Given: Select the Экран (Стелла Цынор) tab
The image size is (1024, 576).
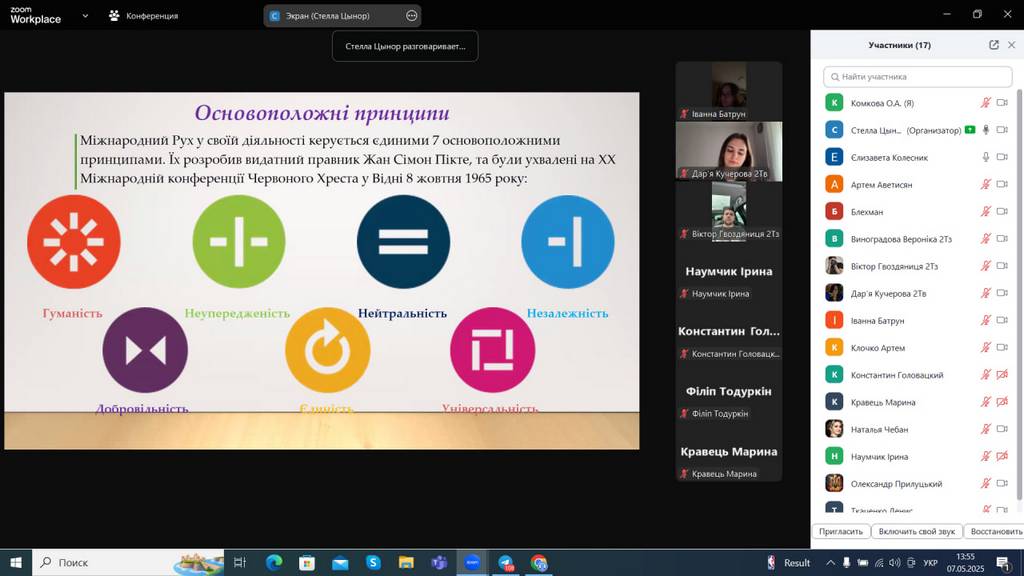Looking at the screenshot, I should point(342,16).
